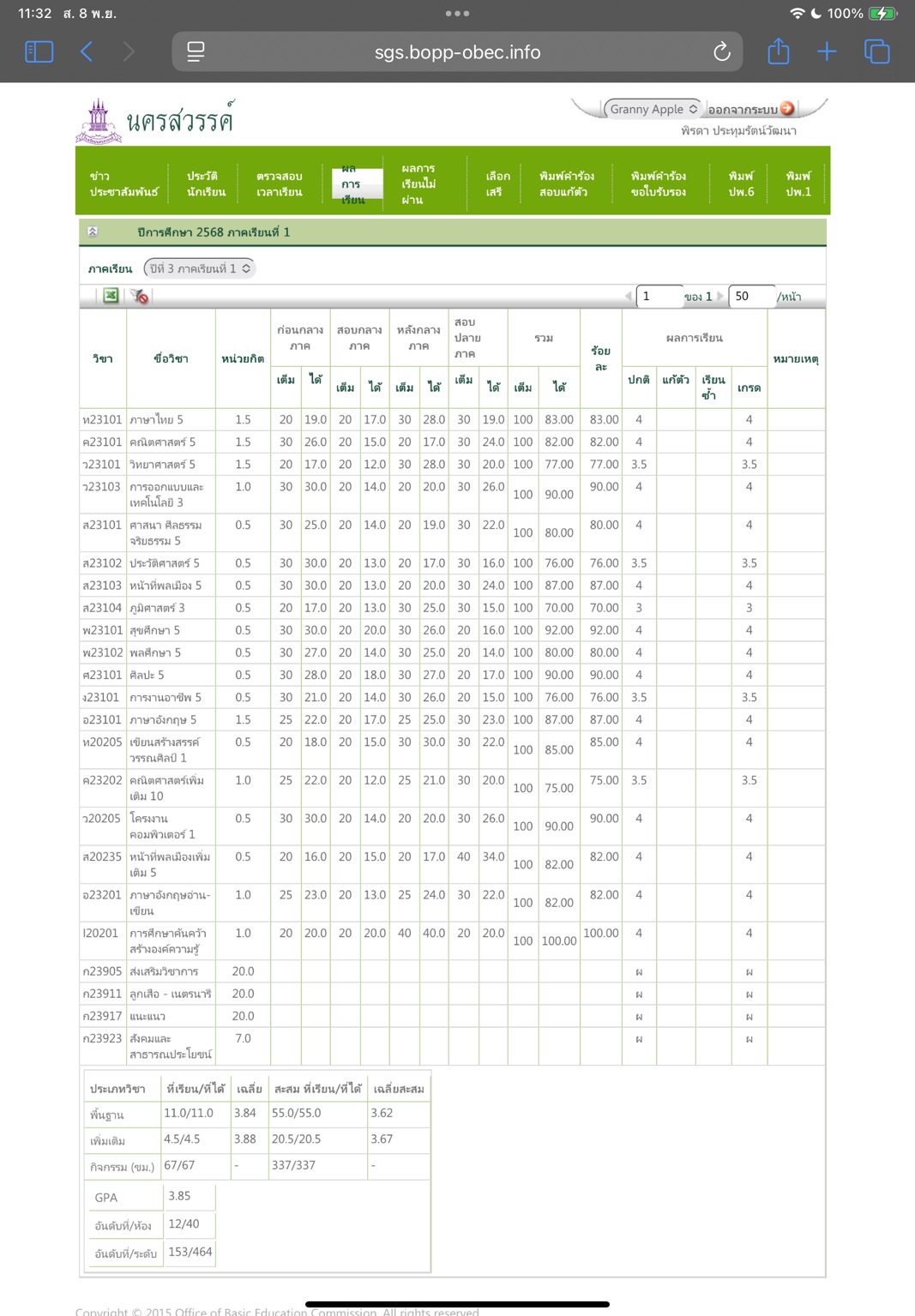The height and width of the screenshot is (1316, 915).
Task: Open the Safari sidebar panel
Action: [39, 51]
